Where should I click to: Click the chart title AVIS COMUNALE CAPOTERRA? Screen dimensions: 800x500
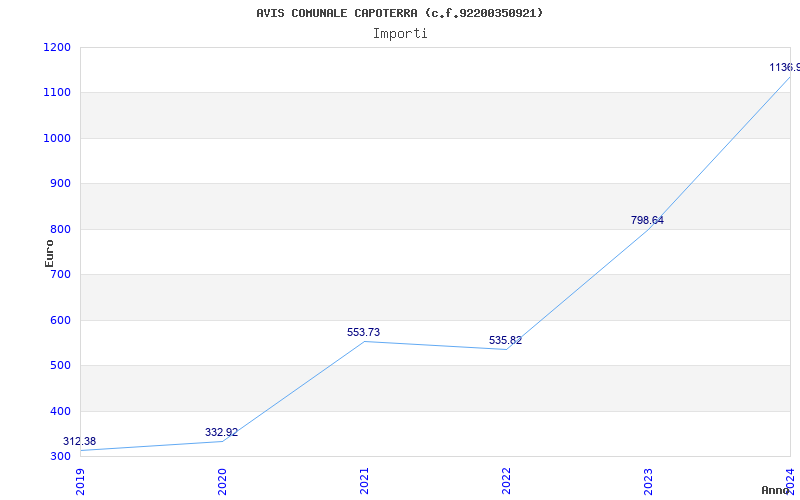[399, 13]
